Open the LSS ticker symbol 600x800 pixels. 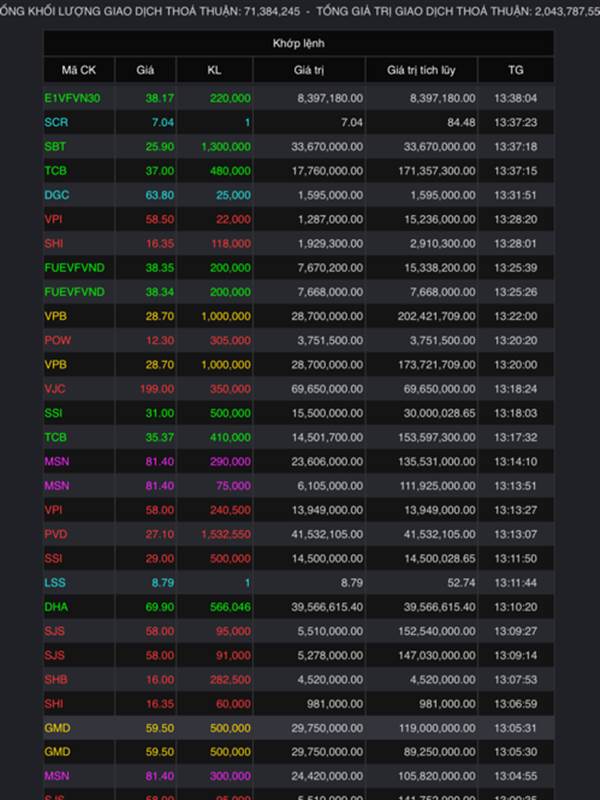pos(55,583)
